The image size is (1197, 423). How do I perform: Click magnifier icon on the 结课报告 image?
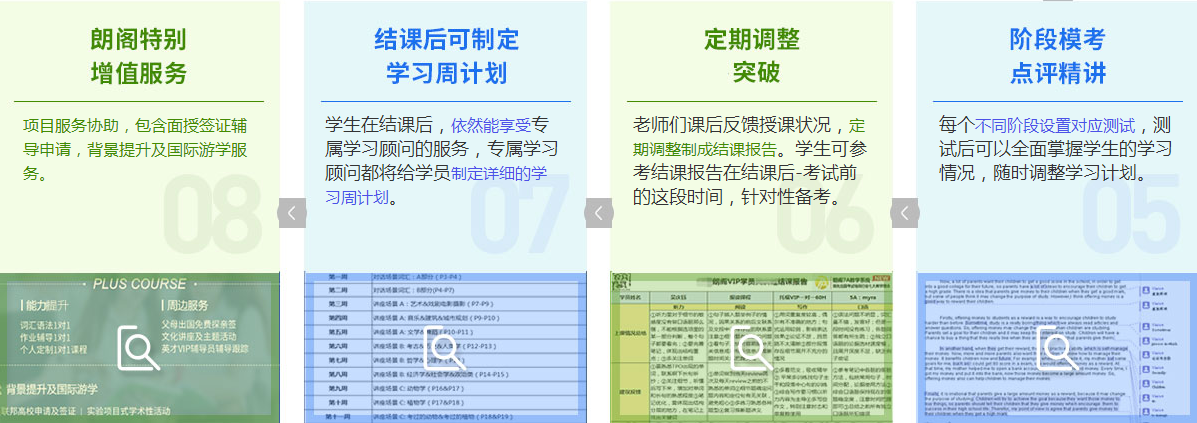click(x=749, y=348)
